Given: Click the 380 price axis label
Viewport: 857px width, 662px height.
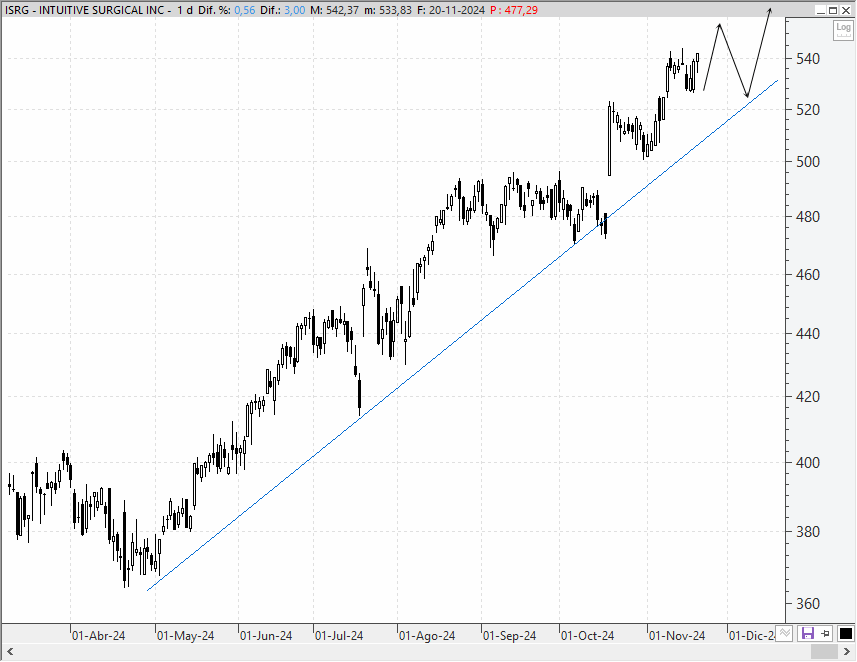Looking at the screenshot, I should coord(808,531).
